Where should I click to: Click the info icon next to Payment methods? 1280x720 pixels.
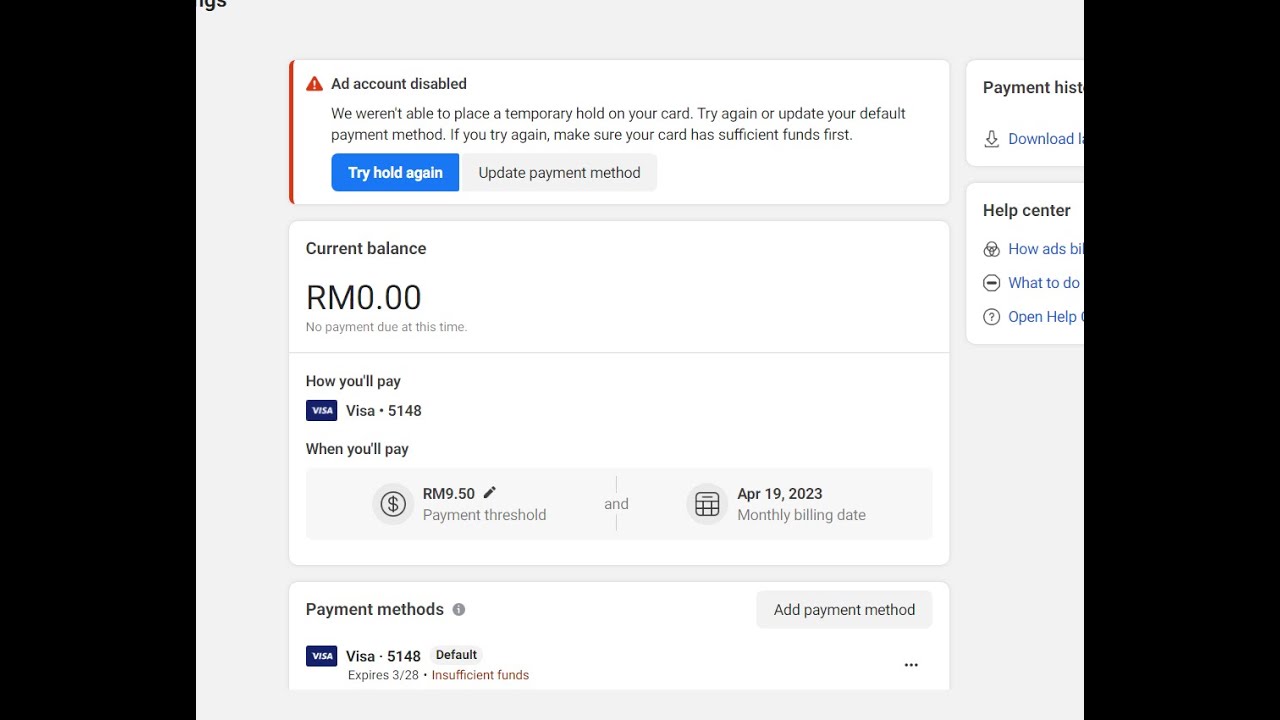(459, 609)
